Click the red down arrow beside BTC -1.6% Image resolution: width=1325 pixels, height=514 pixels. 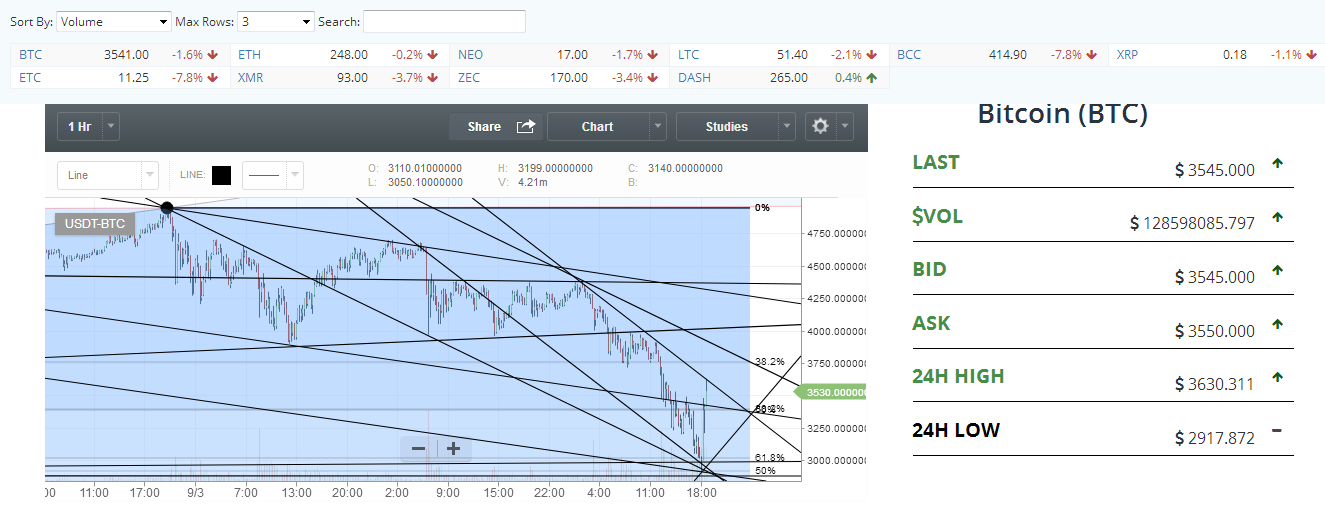[x=214, y=55]
